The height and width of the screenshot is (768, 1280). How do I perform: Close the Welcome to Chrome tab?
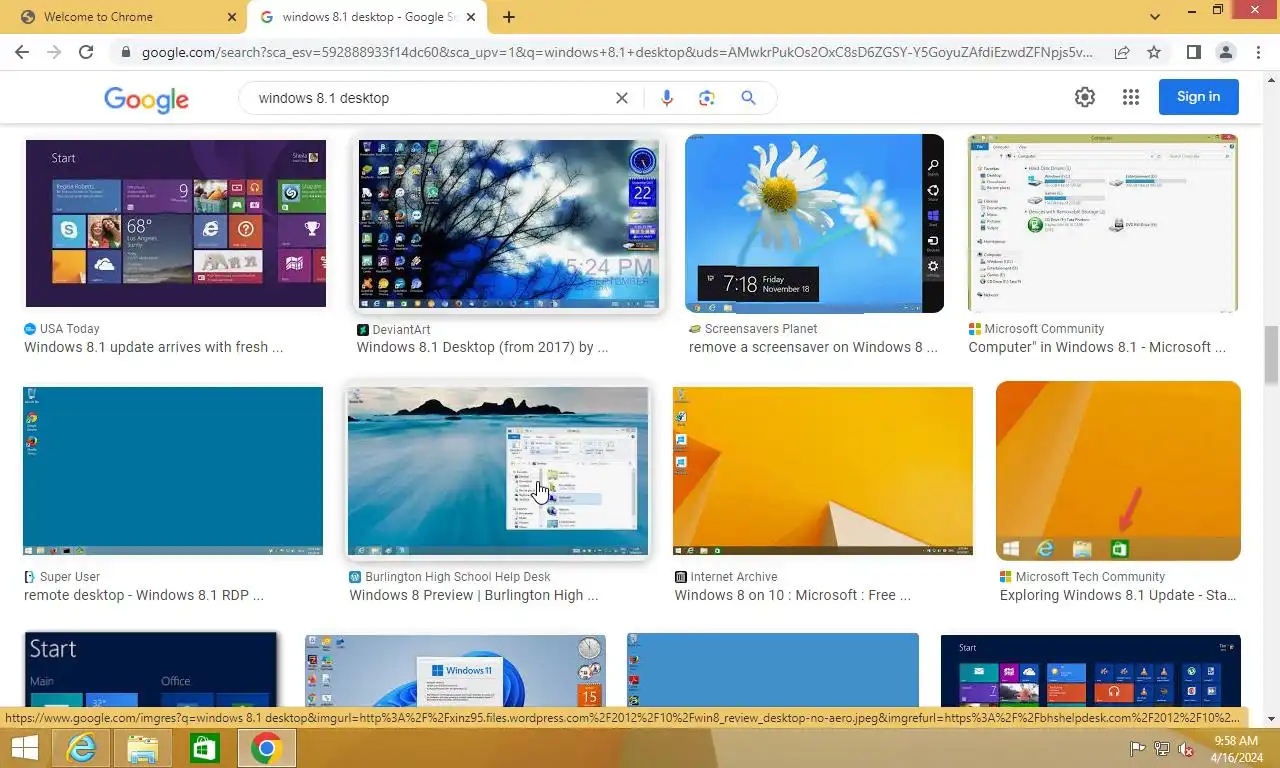click(232, 17)
